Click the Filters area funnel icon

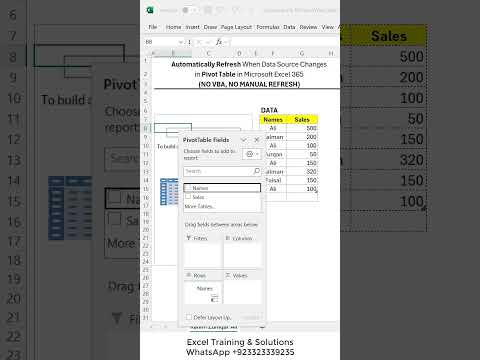[x=189, y=238]
